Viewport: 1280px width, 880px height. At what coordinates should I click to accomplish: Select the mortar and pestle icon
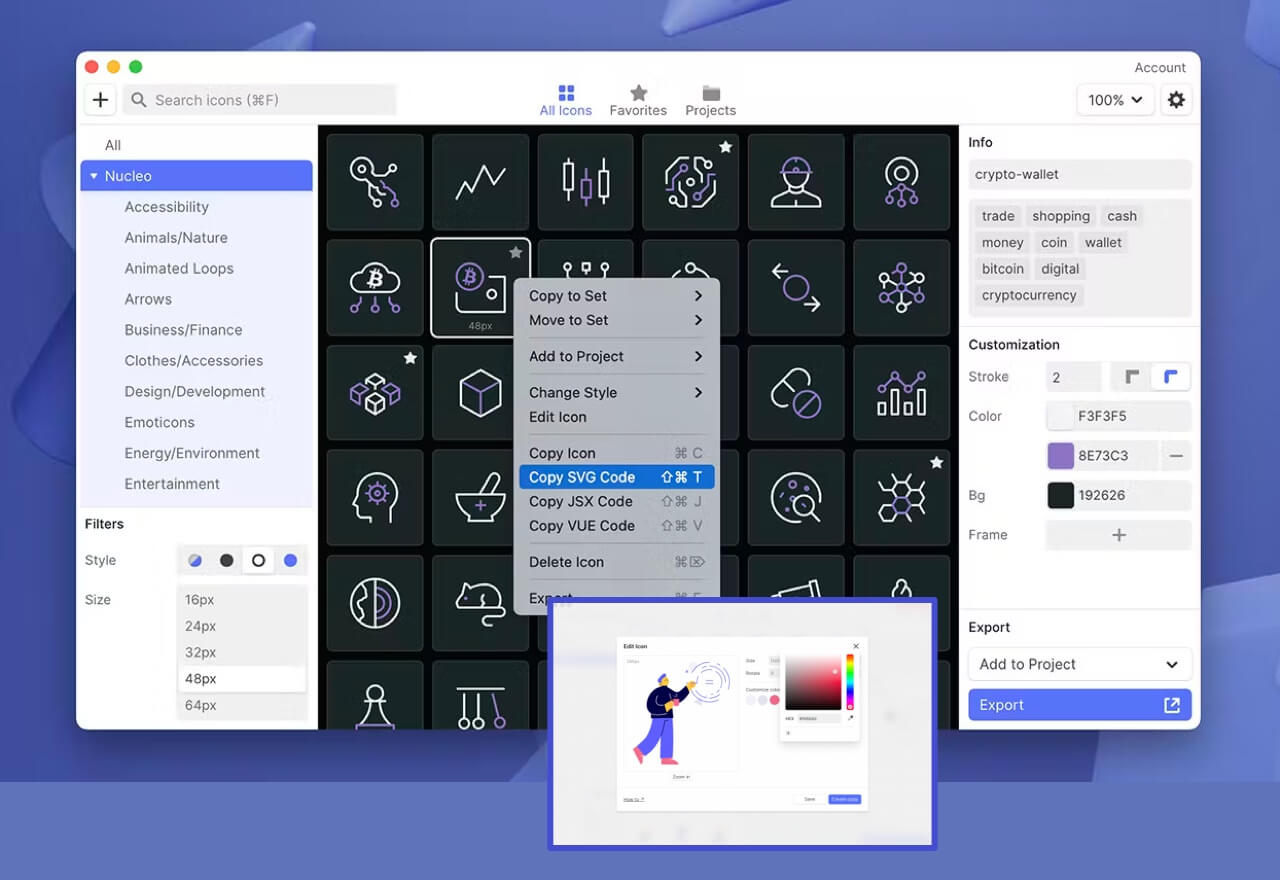(480, 498)
